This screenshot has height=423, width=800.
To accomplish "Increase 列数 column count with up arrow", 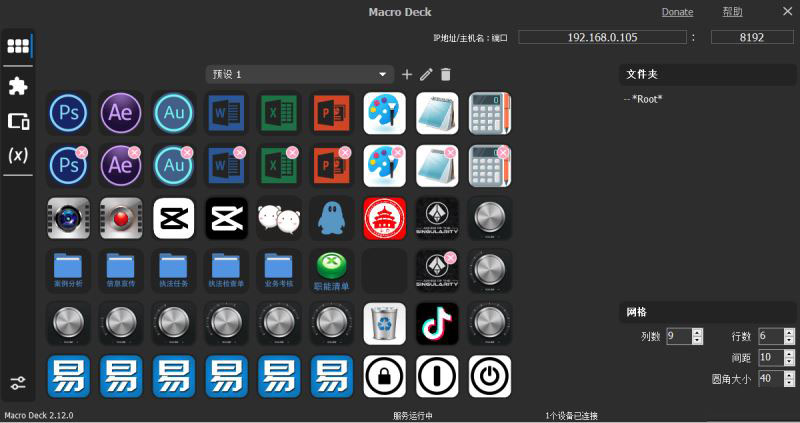I will (x=697, y=332).
